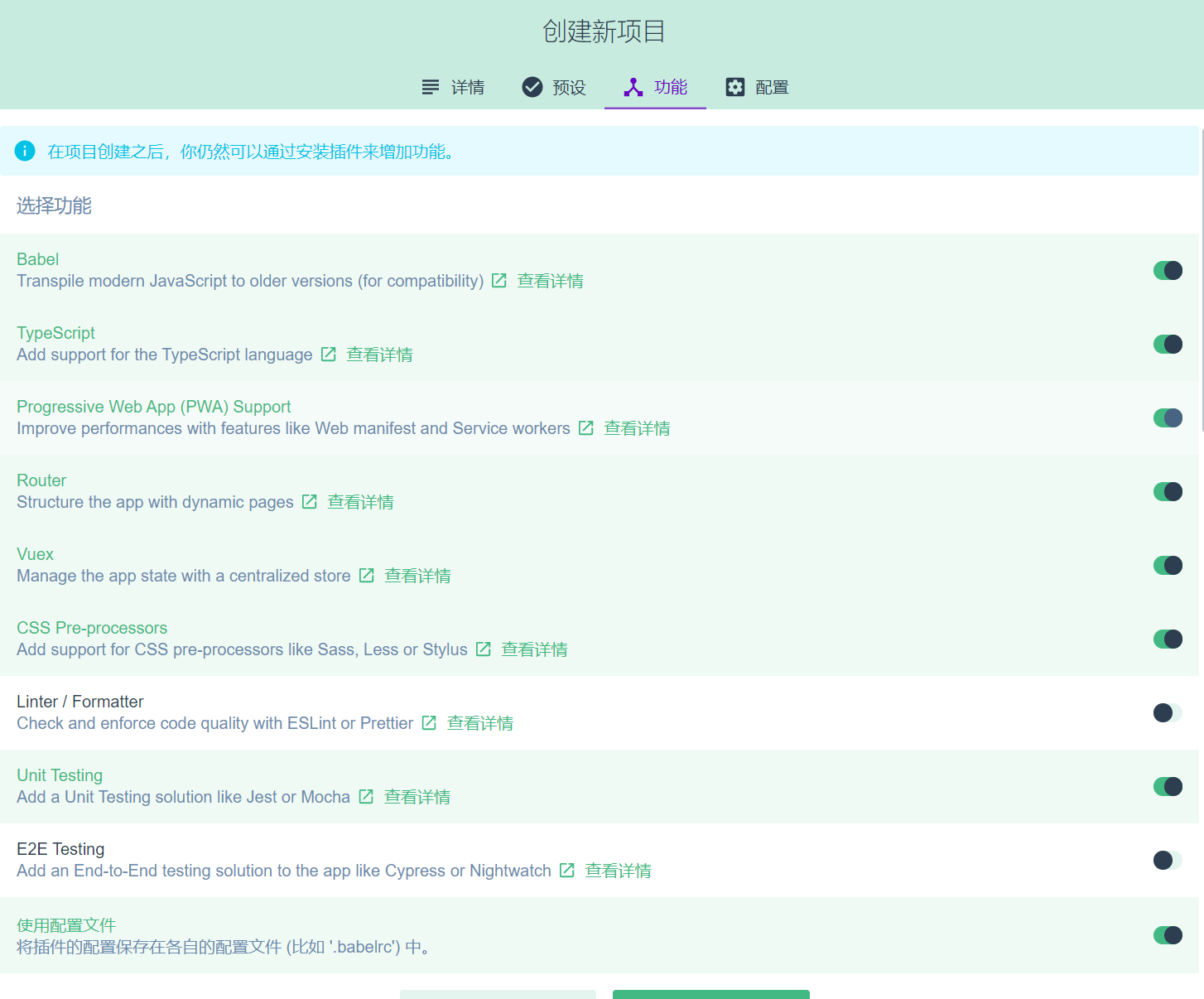Disable the 使用配置文件 toggle
The height and width of the screenshot is (999, 1204).
(1168, 934)
